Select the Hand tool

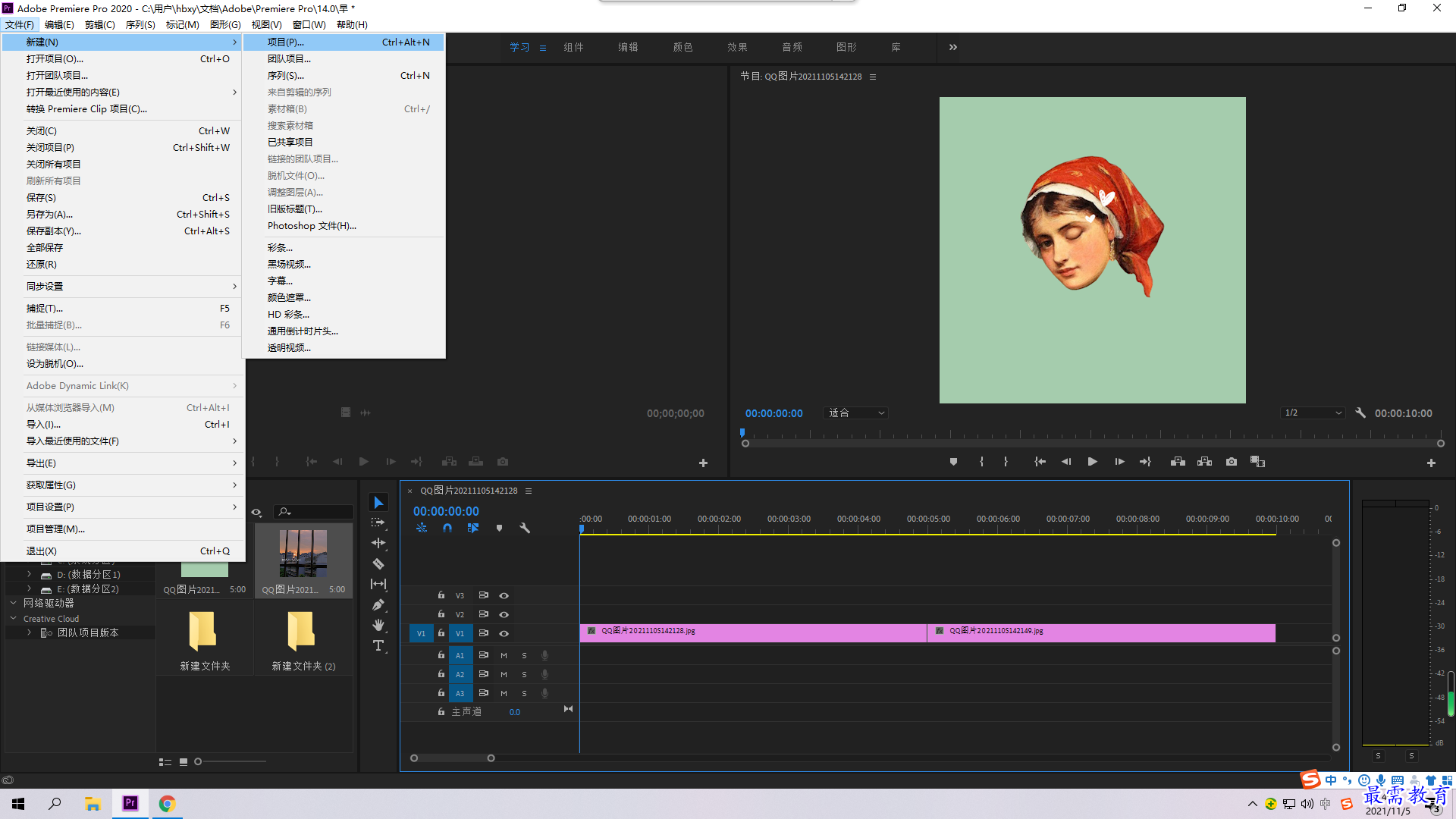coord(378,625)
